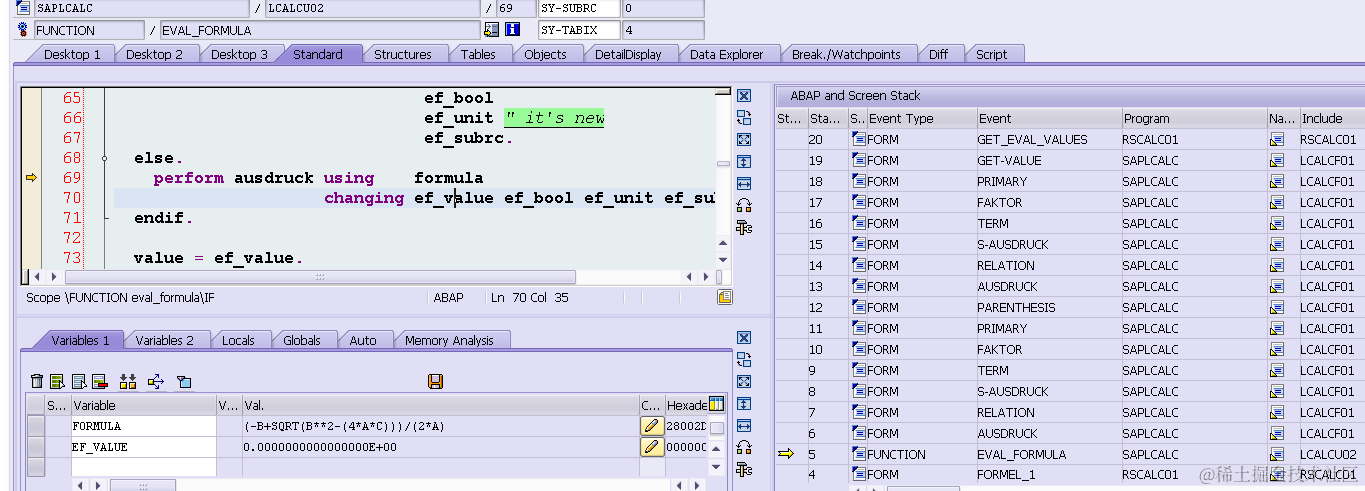This screenshot has width=1365, height=491.
Task: Click the FORM icon in the stack level 19 row
Action: 858,161
